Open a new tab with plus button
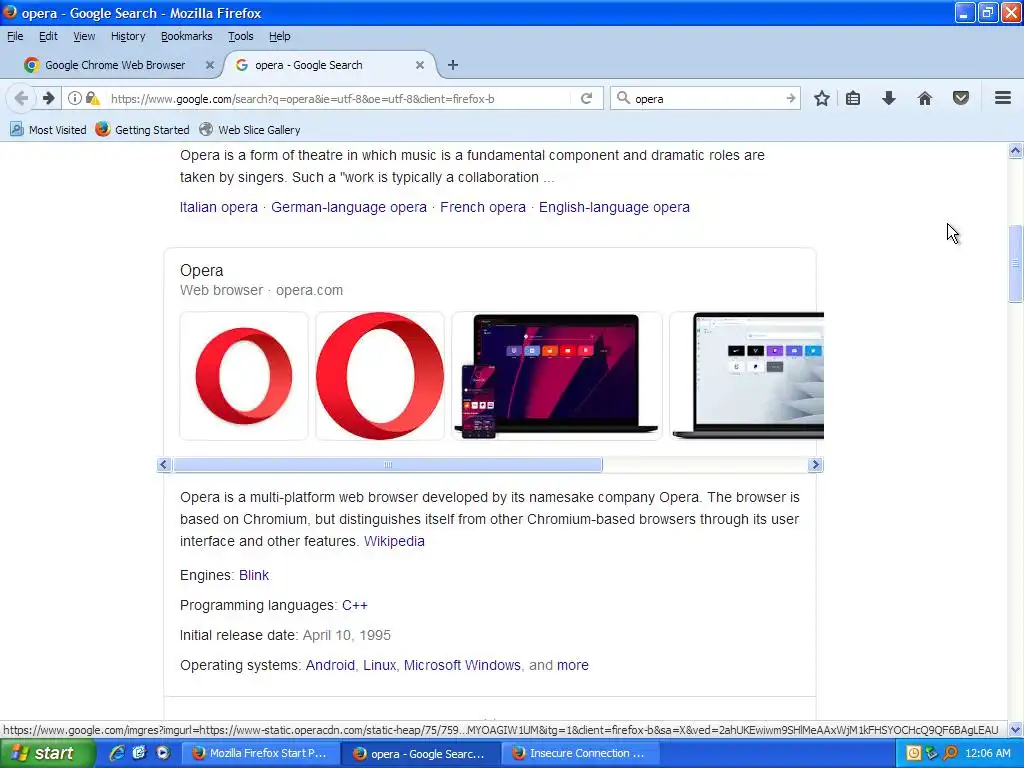The height and width of the screenshot is (768, 1024). coord(453,65)
